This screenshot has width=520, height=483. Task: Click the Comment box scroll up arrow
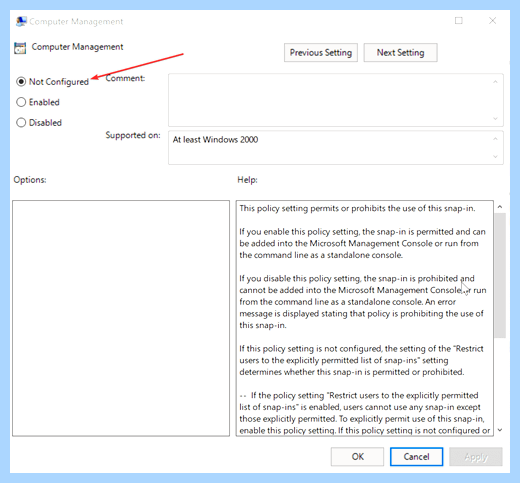495,82
